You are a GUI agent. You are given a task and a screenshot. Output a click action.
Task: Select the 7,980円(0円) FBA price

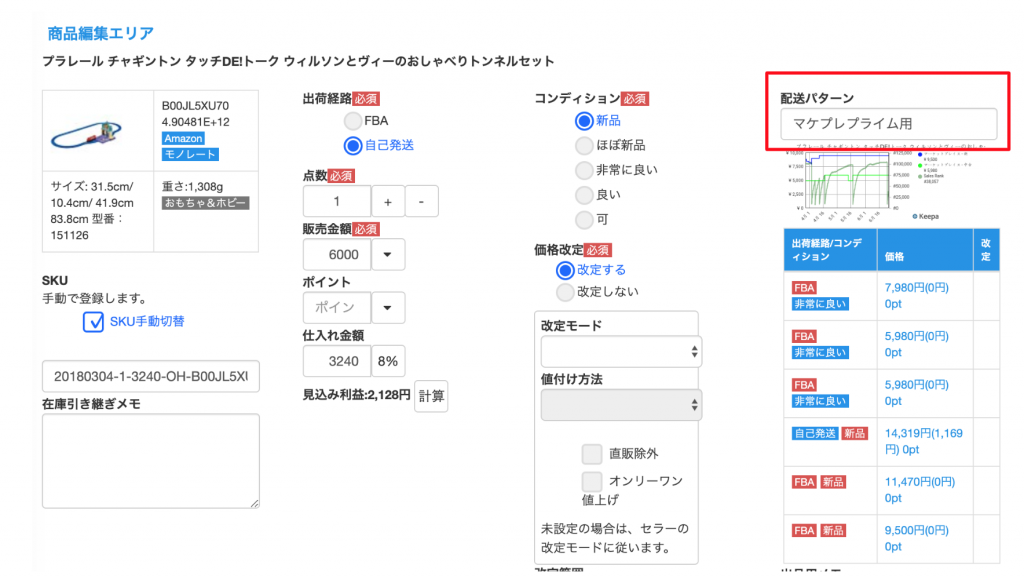click(916, 288)
